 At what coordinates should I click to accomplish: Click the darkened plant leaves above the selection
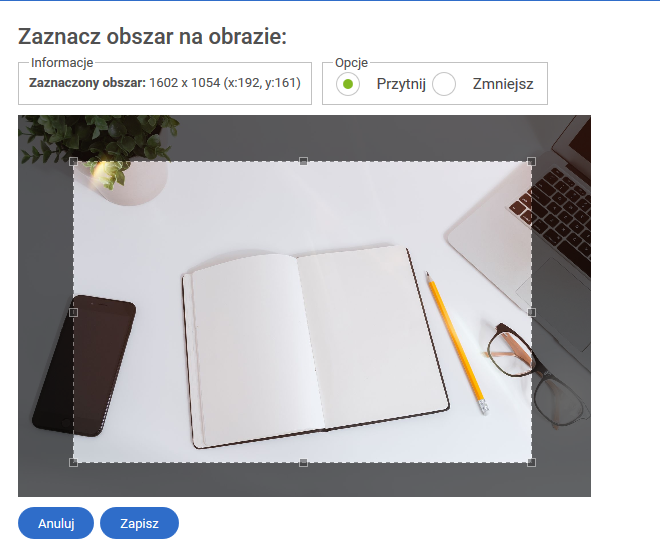(x=99, y=137)
